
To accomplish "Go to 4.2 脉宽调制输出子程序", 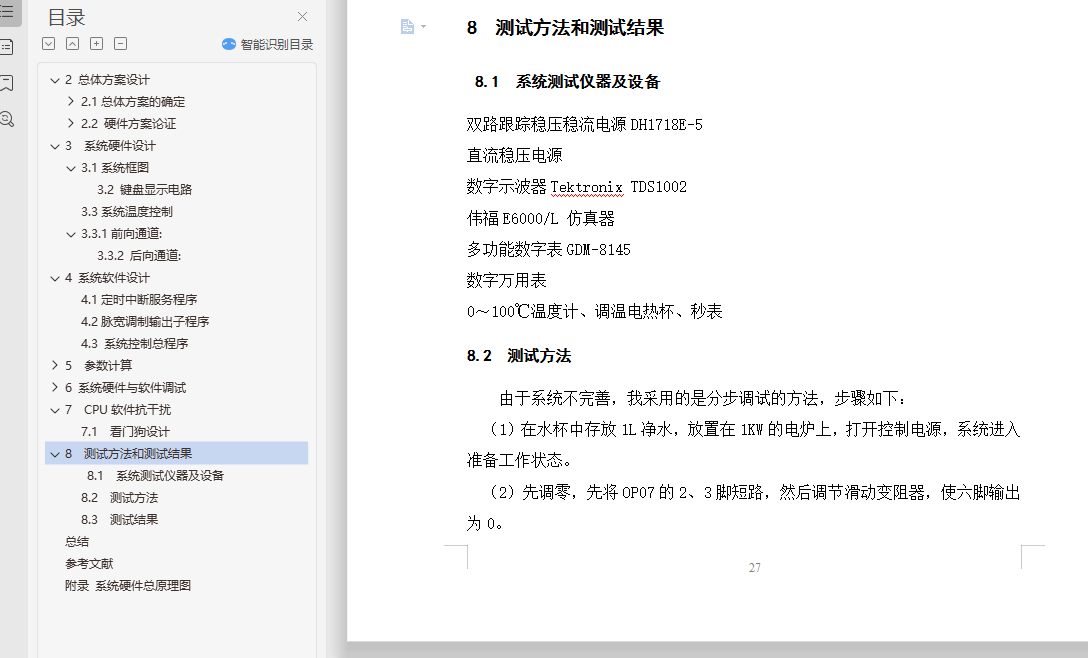I will pos(145,321).
